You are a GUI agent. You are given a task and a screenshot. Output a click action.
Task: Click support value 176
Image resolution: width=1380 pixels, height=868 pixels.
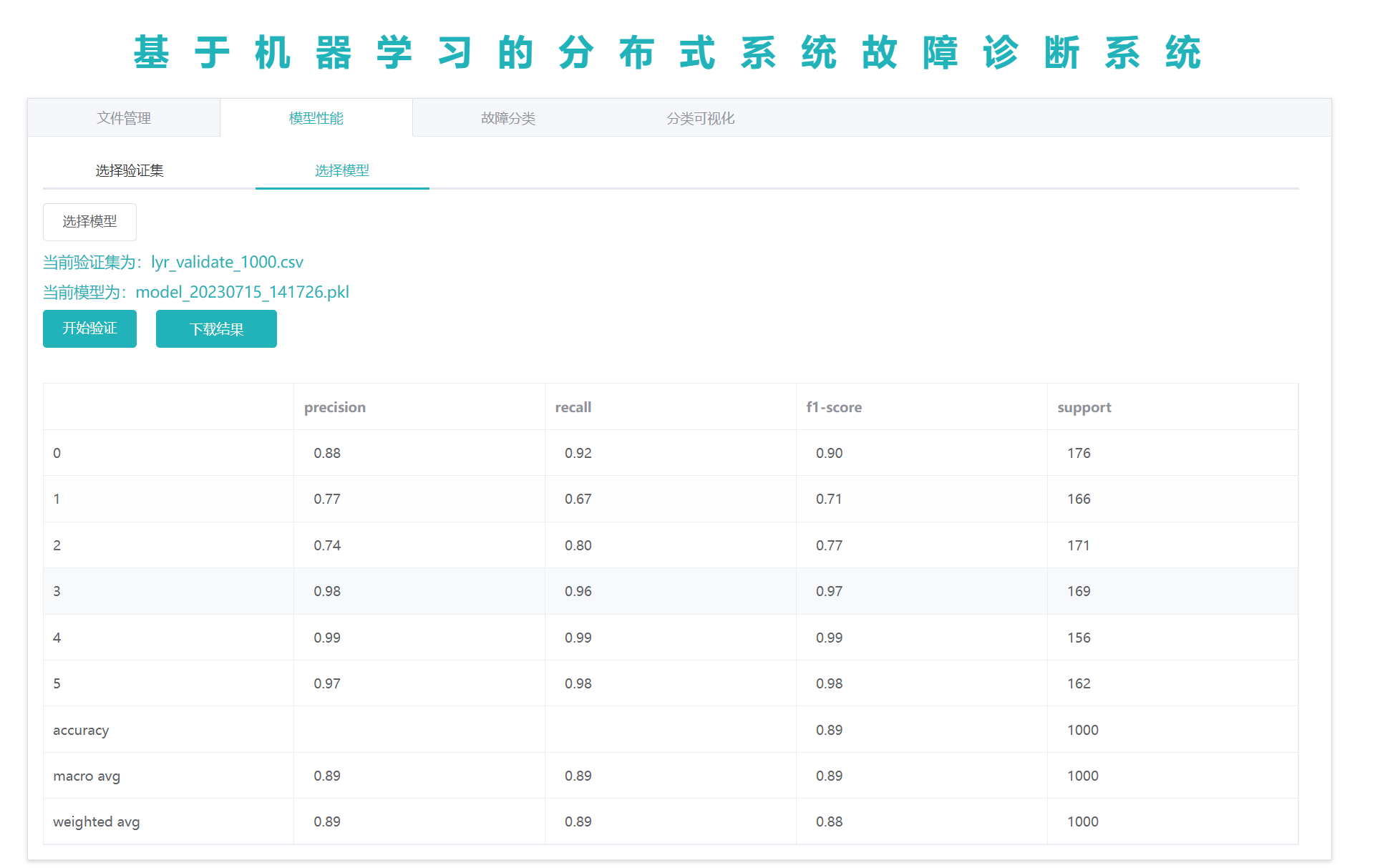[1079, 453]
